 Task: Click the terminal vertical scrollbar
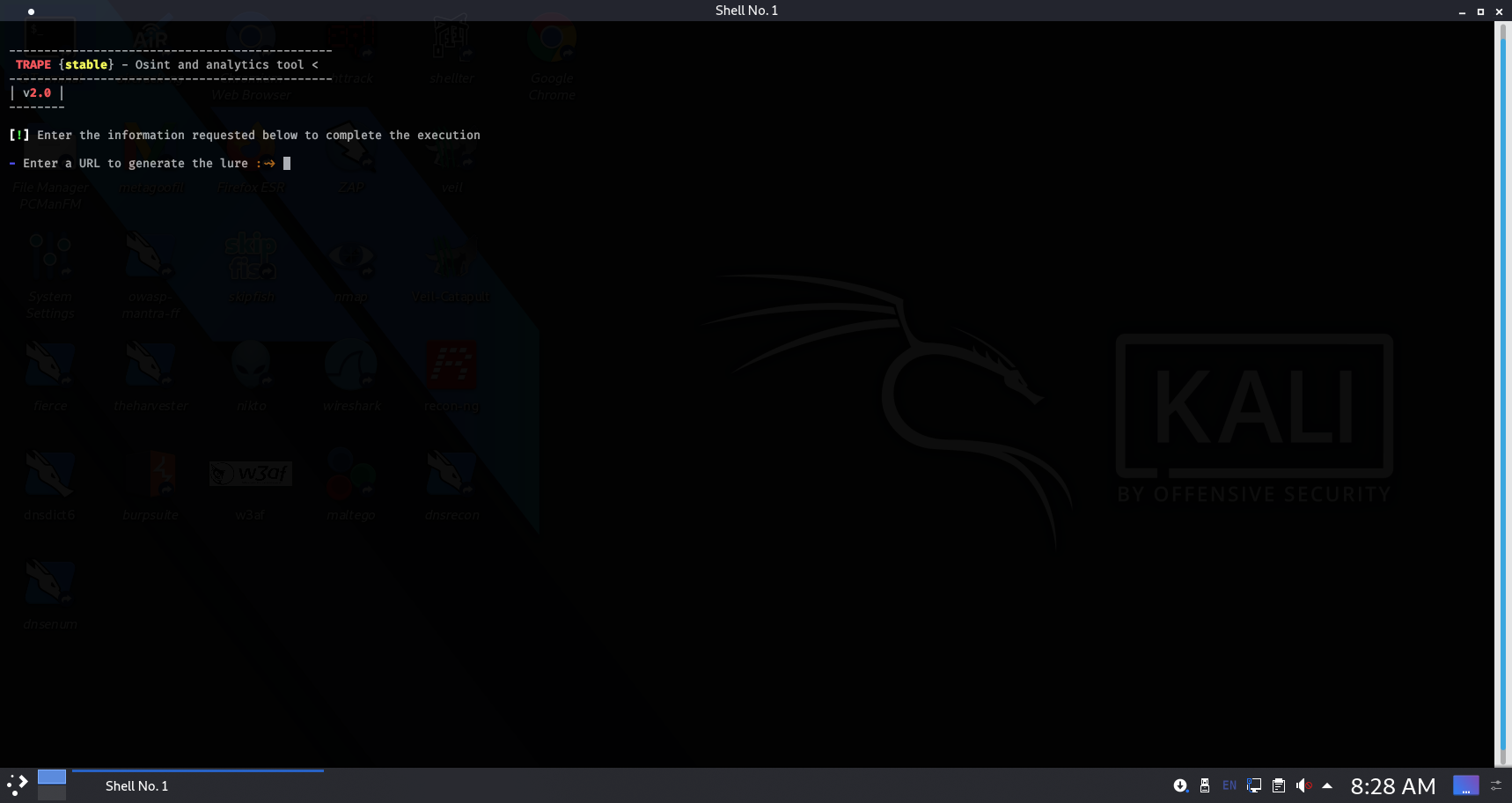pos(1505,394)
